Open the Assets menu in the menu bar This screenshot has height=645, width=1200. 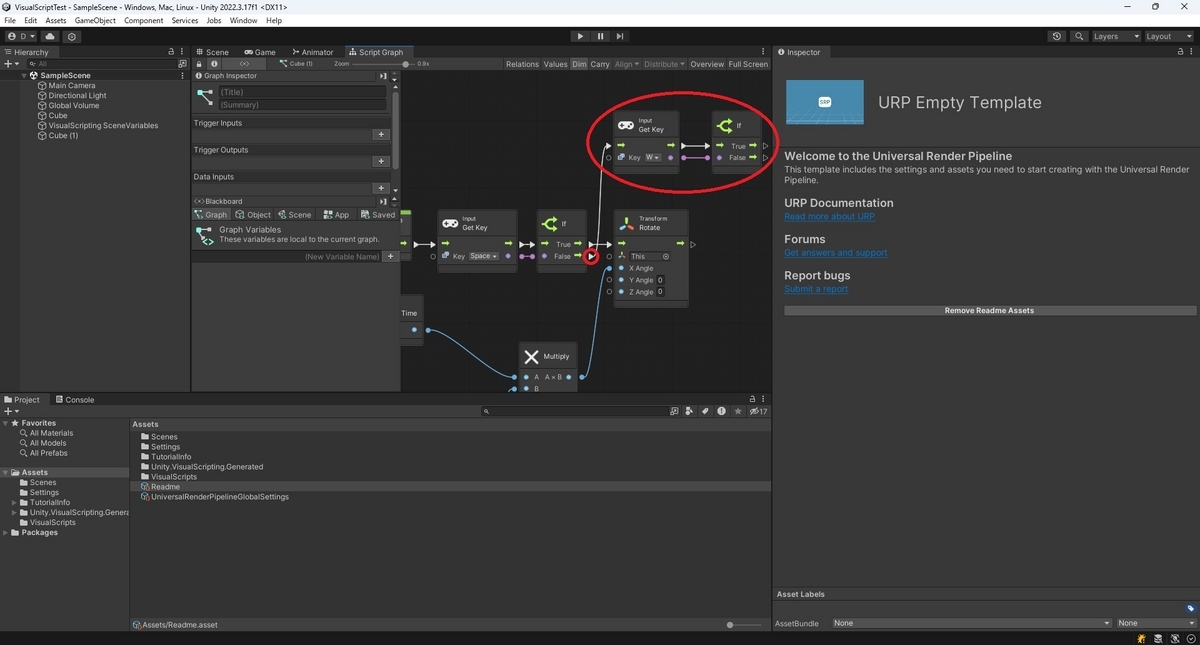coord(56,20)
